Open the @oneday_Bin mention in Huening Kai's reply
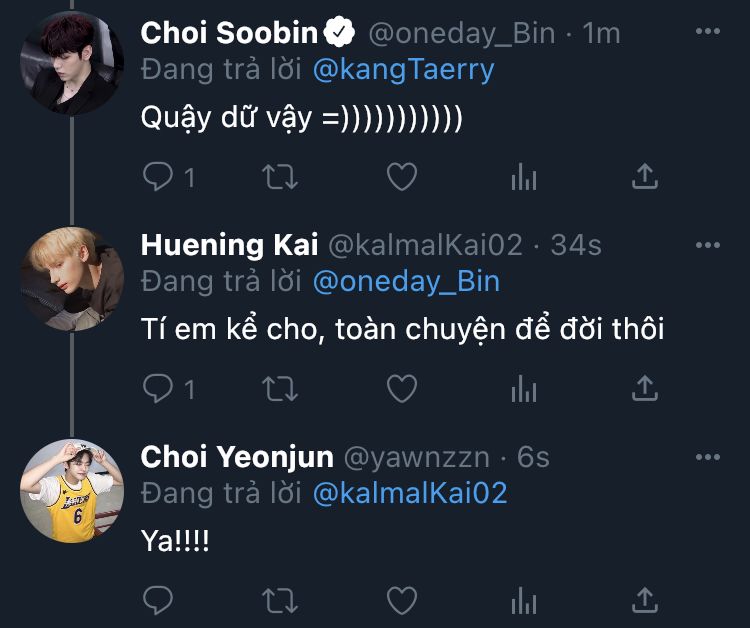750x628 pixels. 406,281
